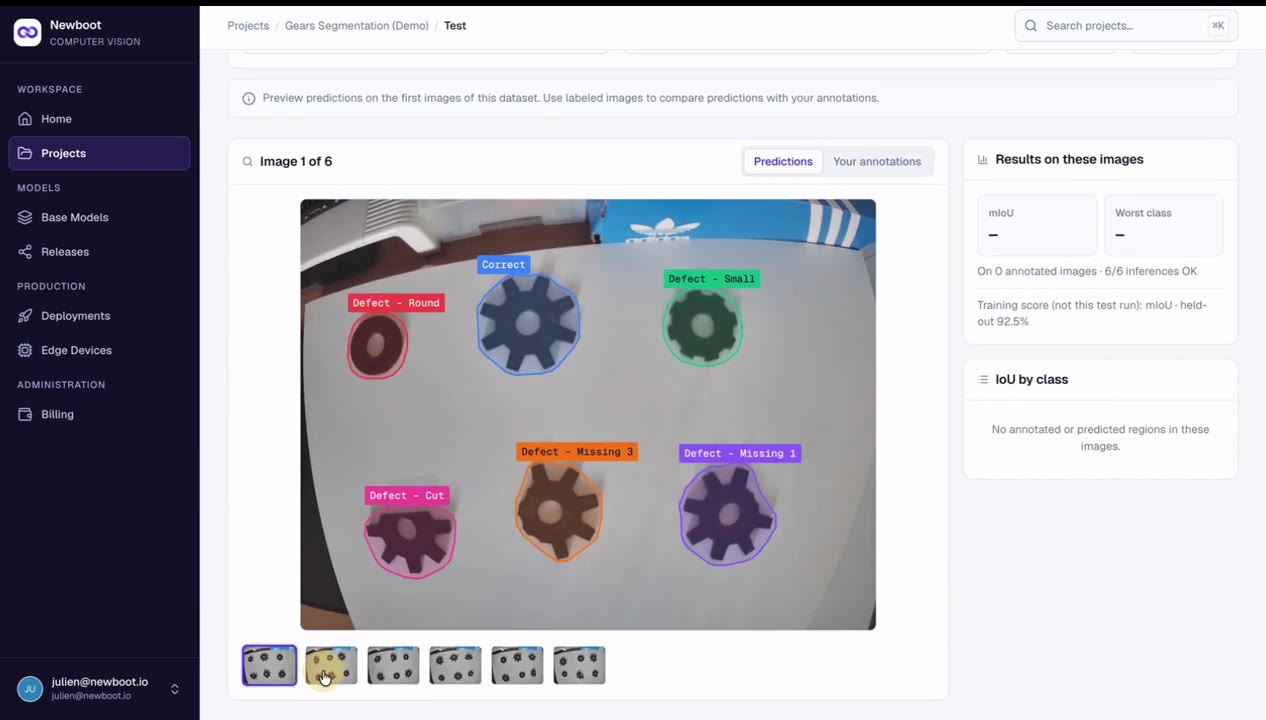Click the Defect - Missing 3 label

point(577,452)
